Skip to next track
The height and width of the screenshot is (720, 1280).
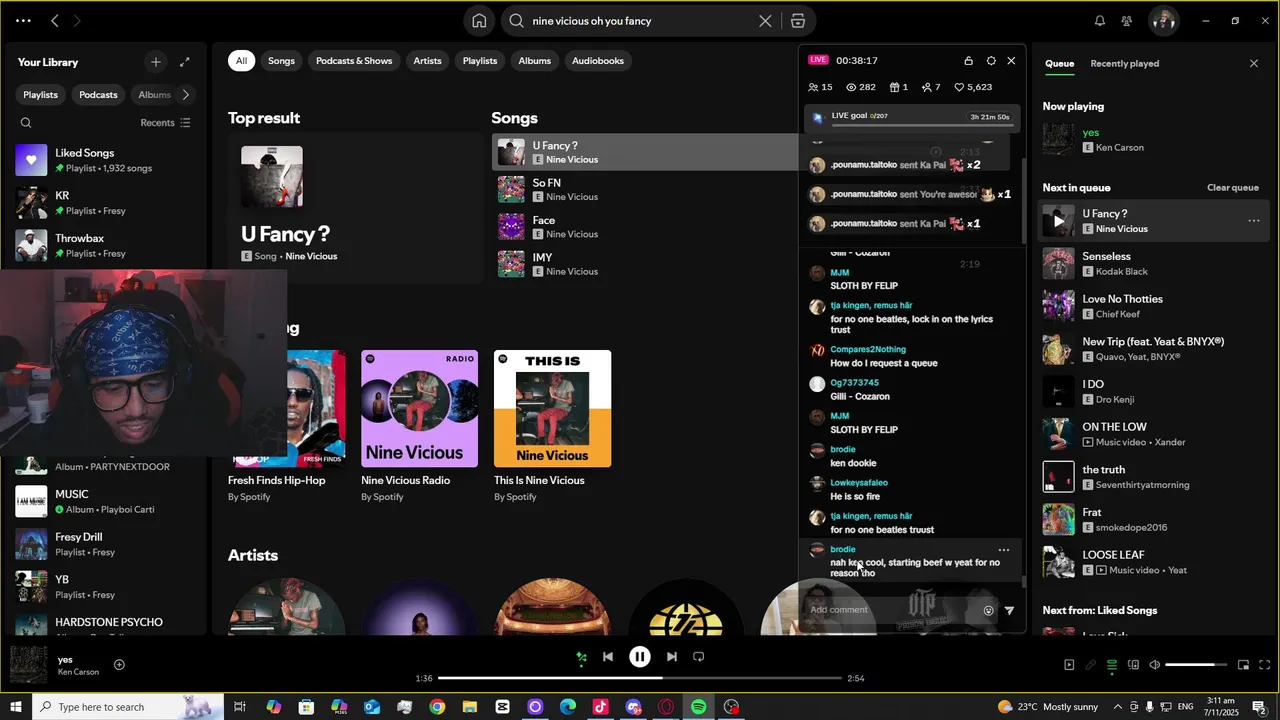pos(672,657)
